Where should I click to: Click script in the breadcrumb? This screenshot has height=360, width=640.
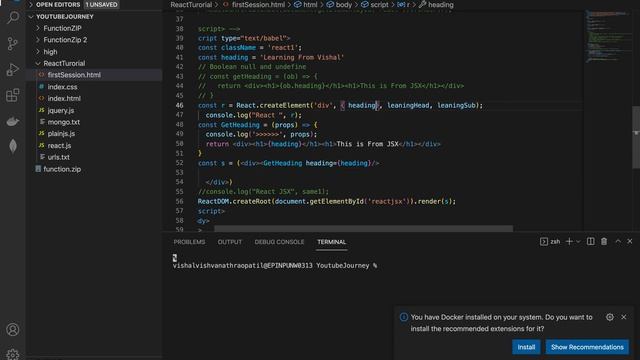pos(379,5)
